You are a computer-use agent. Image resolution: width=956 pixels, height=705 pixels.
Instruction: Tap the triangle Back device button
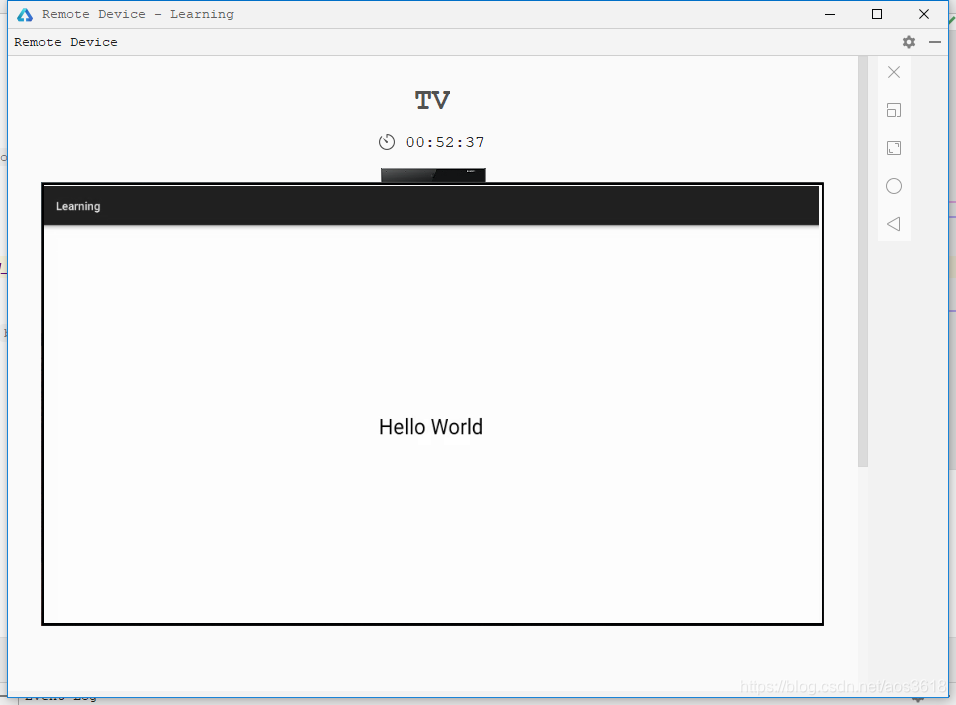pyautogui.click(x=894, y=224)
